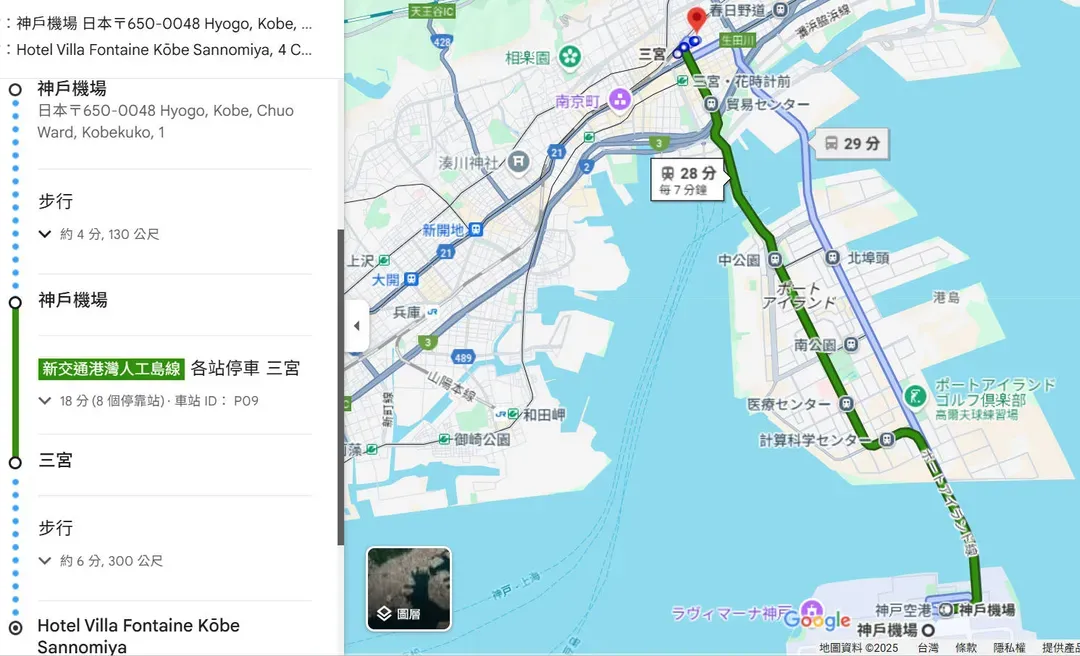Select the 28 分 train route label

687,180
